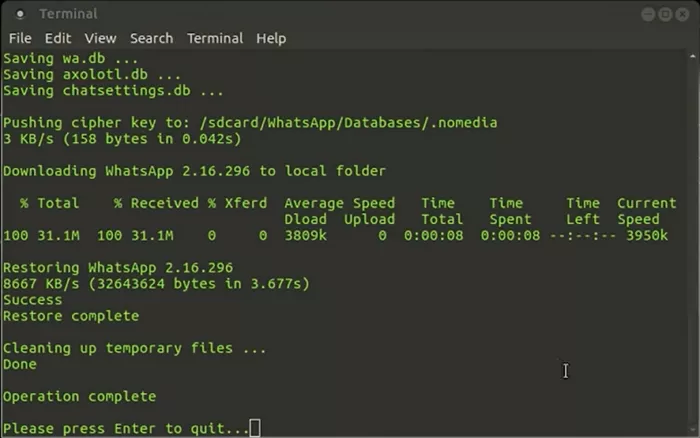Click the Terminal title text

pos(68,14)
